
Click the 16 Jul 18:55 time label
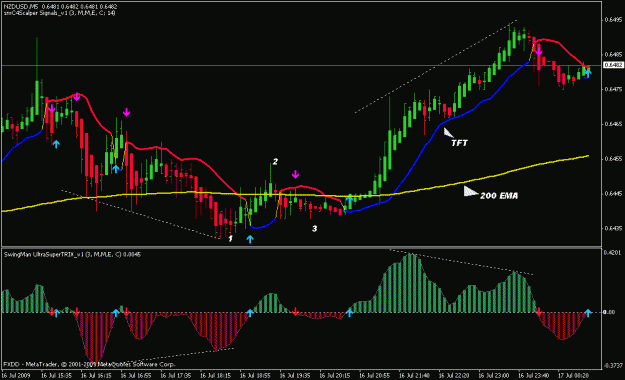coord(255,376)
